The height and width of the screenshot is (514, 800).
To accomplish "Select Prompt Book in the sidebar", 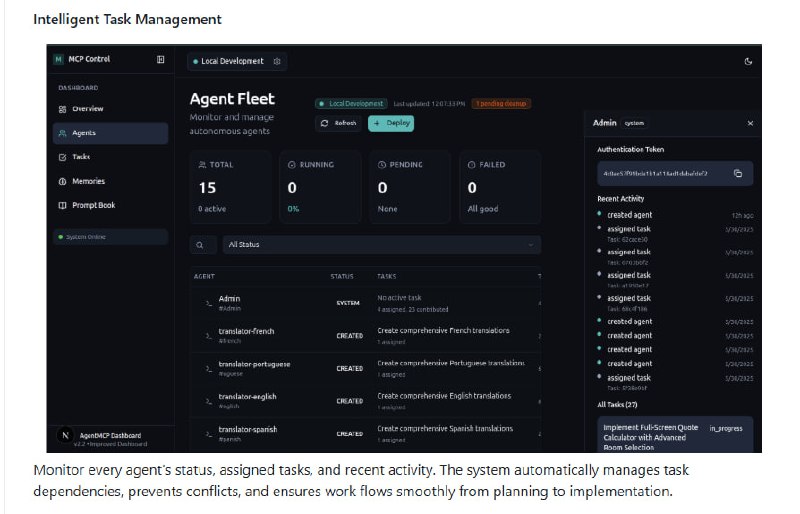I will [x=93, y=206].
